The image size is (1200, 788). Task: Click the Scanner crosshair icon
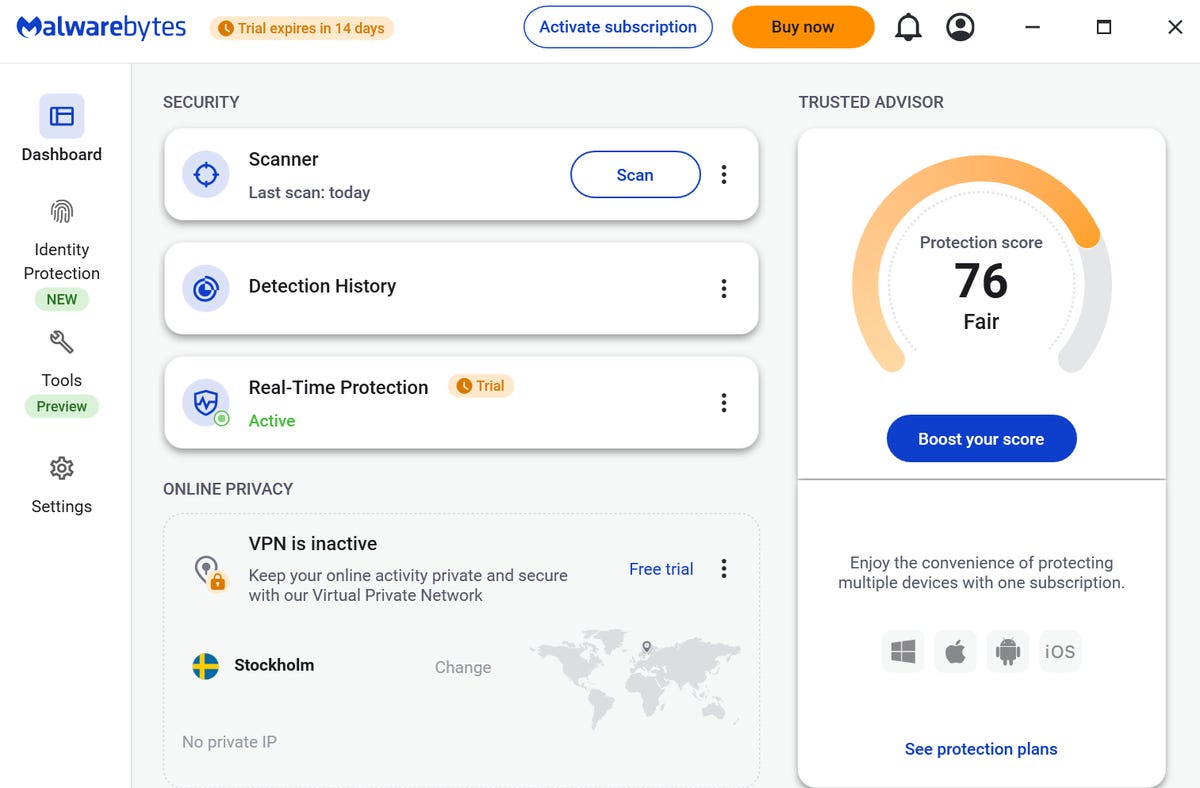tap(206, 175)
